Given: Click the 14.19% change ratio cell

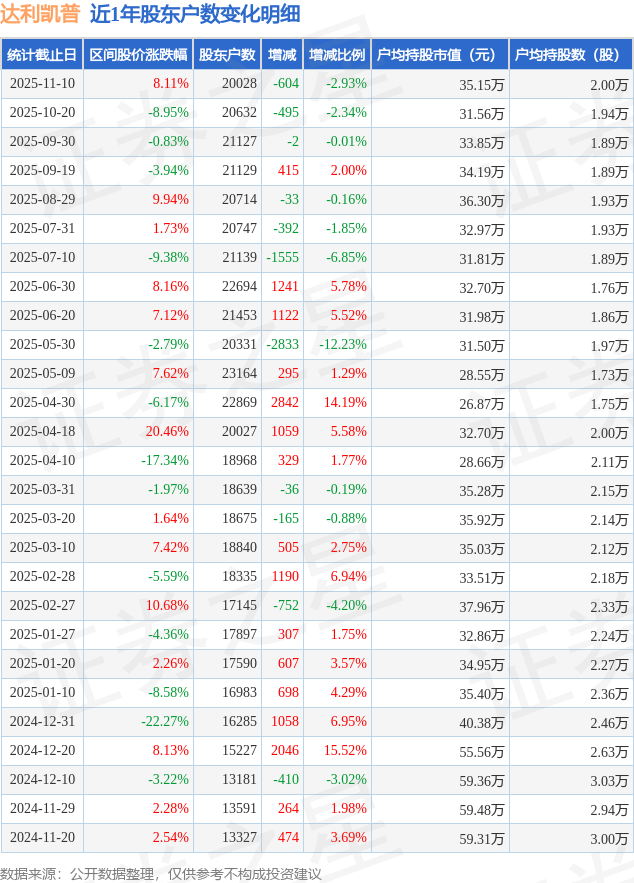Looking at the screenshot, I should coord(345,403).
